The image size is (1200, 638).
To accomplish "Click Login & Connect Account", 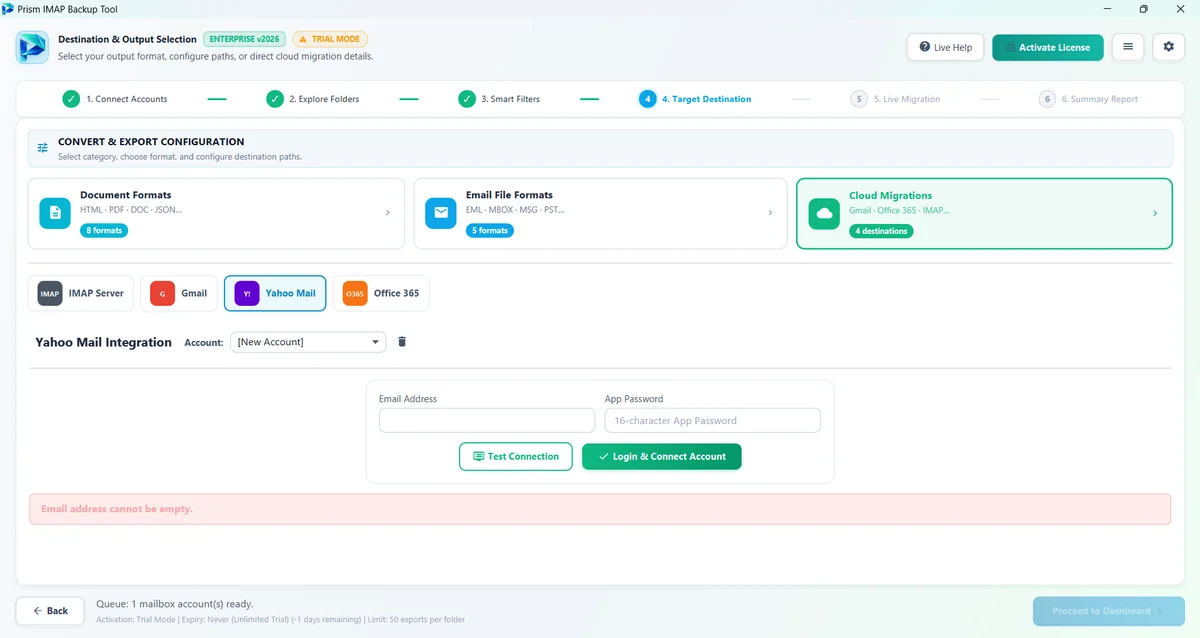I will coord(662,456).
